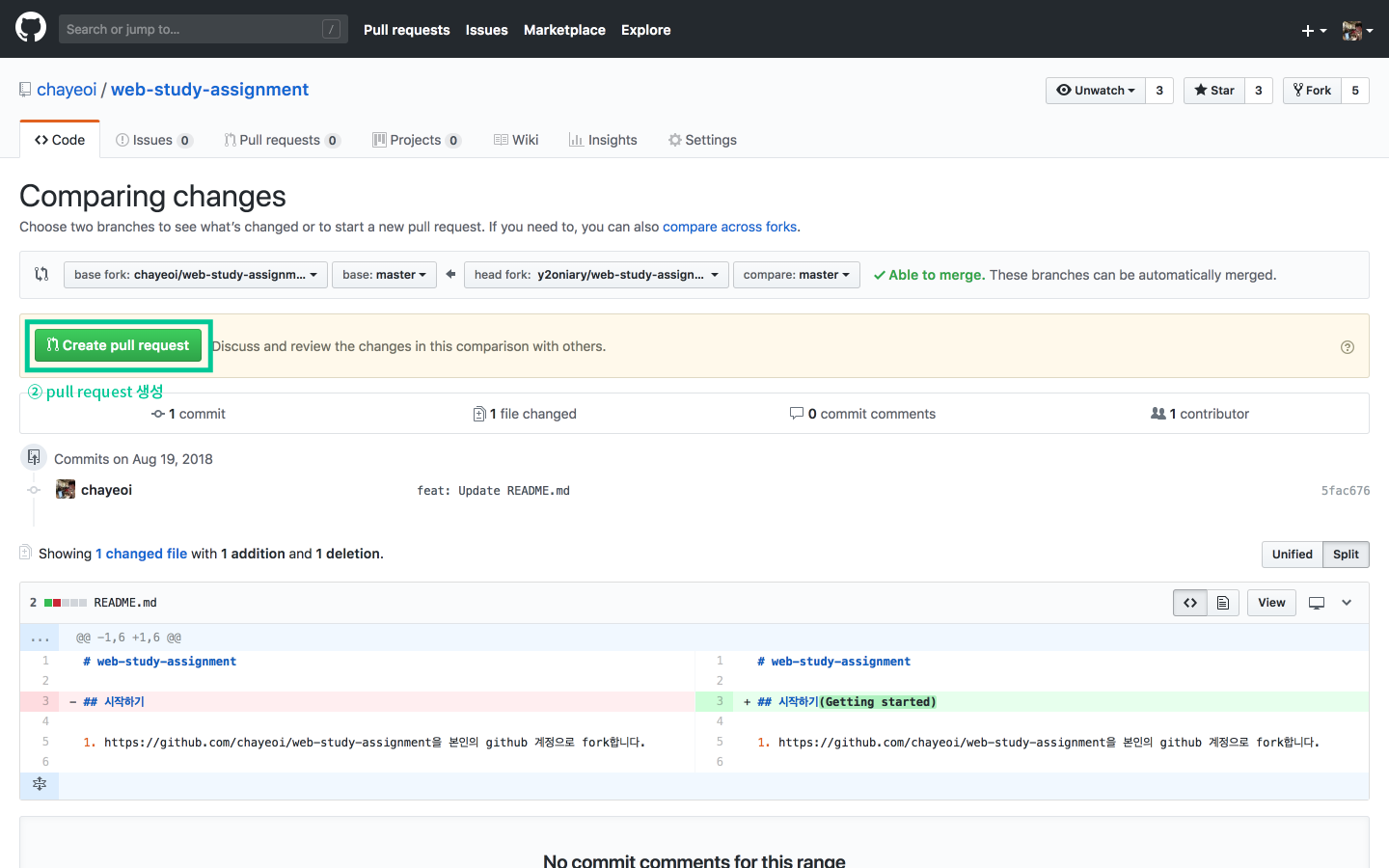Switch diff view to Unified
The width and height of the screenshot is (1389, 868).
(x=1293, y=555)
